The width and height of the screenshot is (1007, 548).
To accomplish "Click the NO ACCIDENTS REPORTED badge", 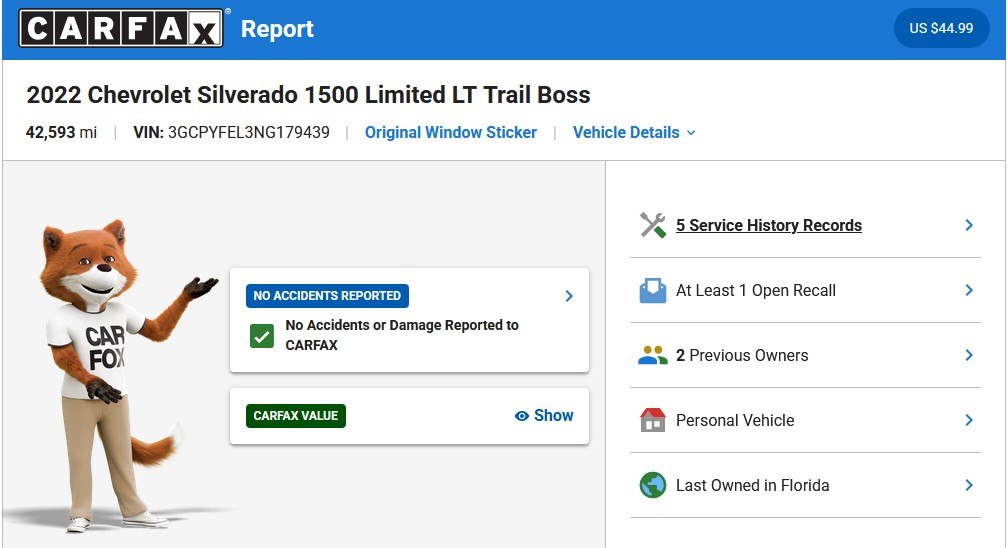I will click(x=327, y=296).
